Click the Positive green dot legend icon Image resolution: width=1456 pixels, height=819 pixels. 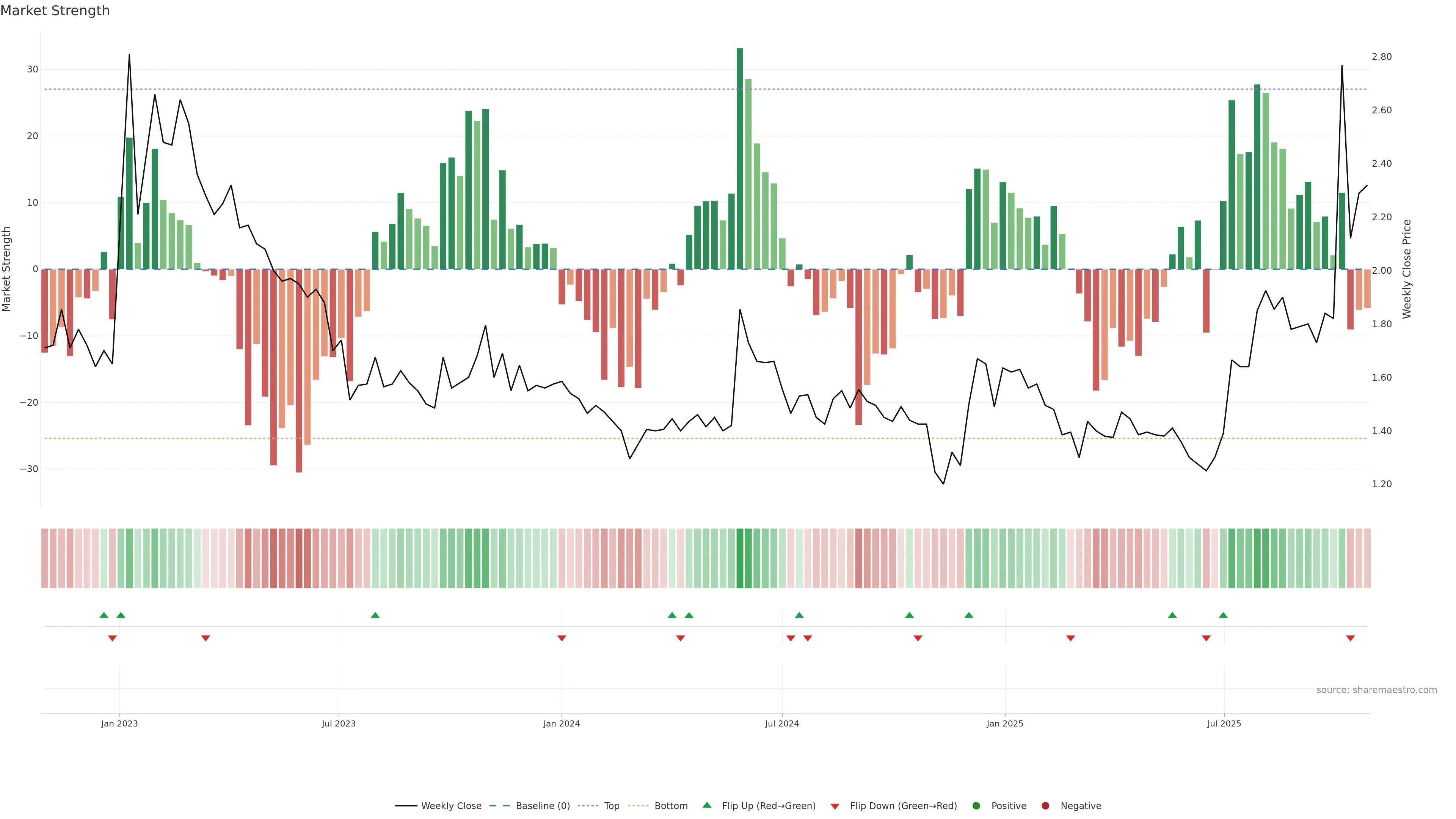coord(976,805)
